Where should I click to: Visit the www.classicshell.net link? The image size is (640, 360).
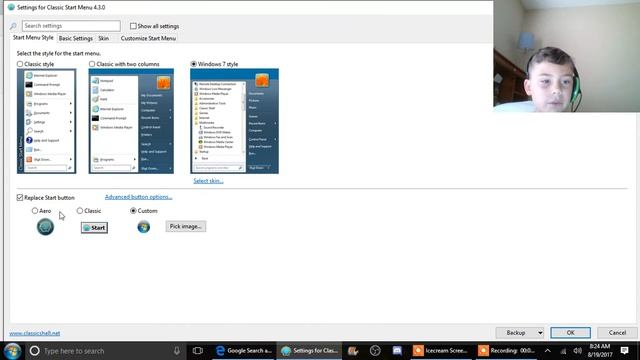pos(35,333)
